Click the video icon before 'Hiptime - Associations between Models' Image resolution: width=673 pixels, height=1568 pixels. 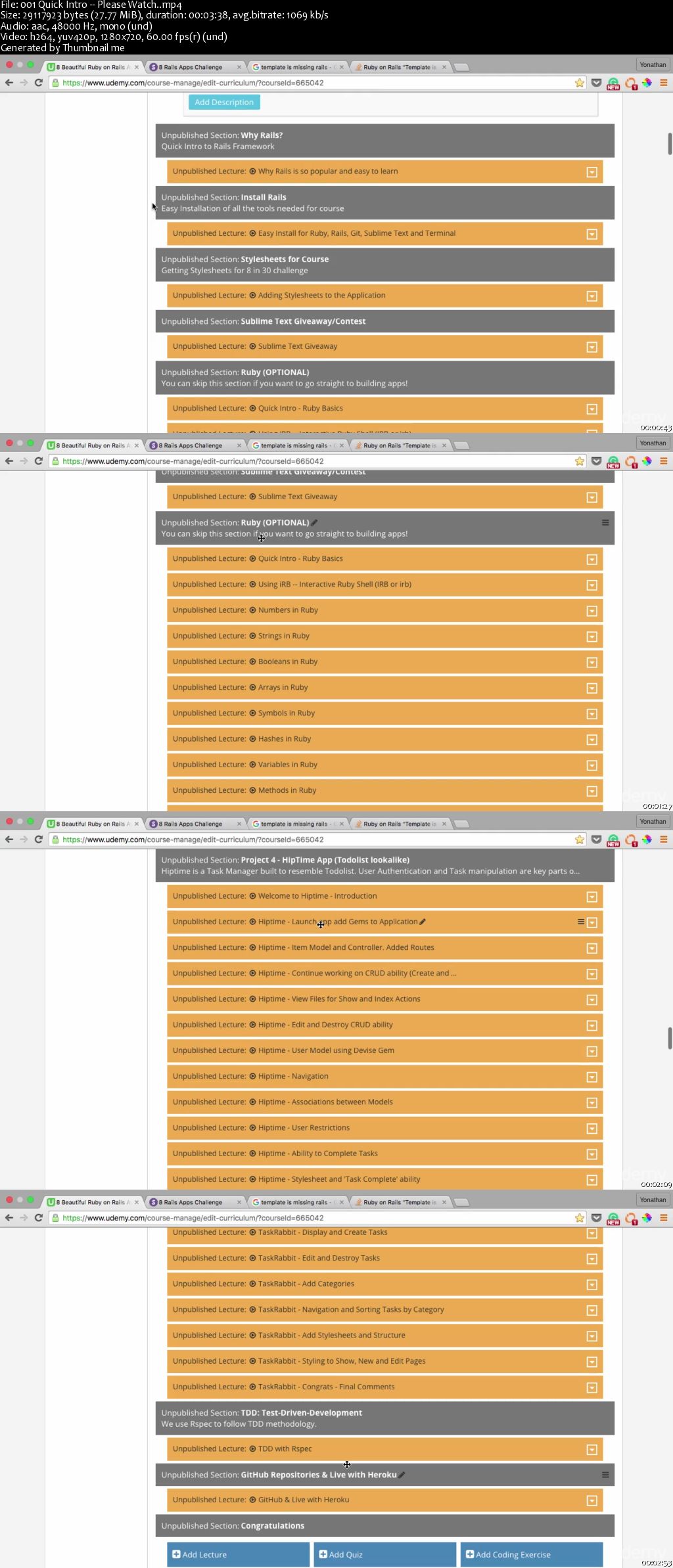point(252,1102)
